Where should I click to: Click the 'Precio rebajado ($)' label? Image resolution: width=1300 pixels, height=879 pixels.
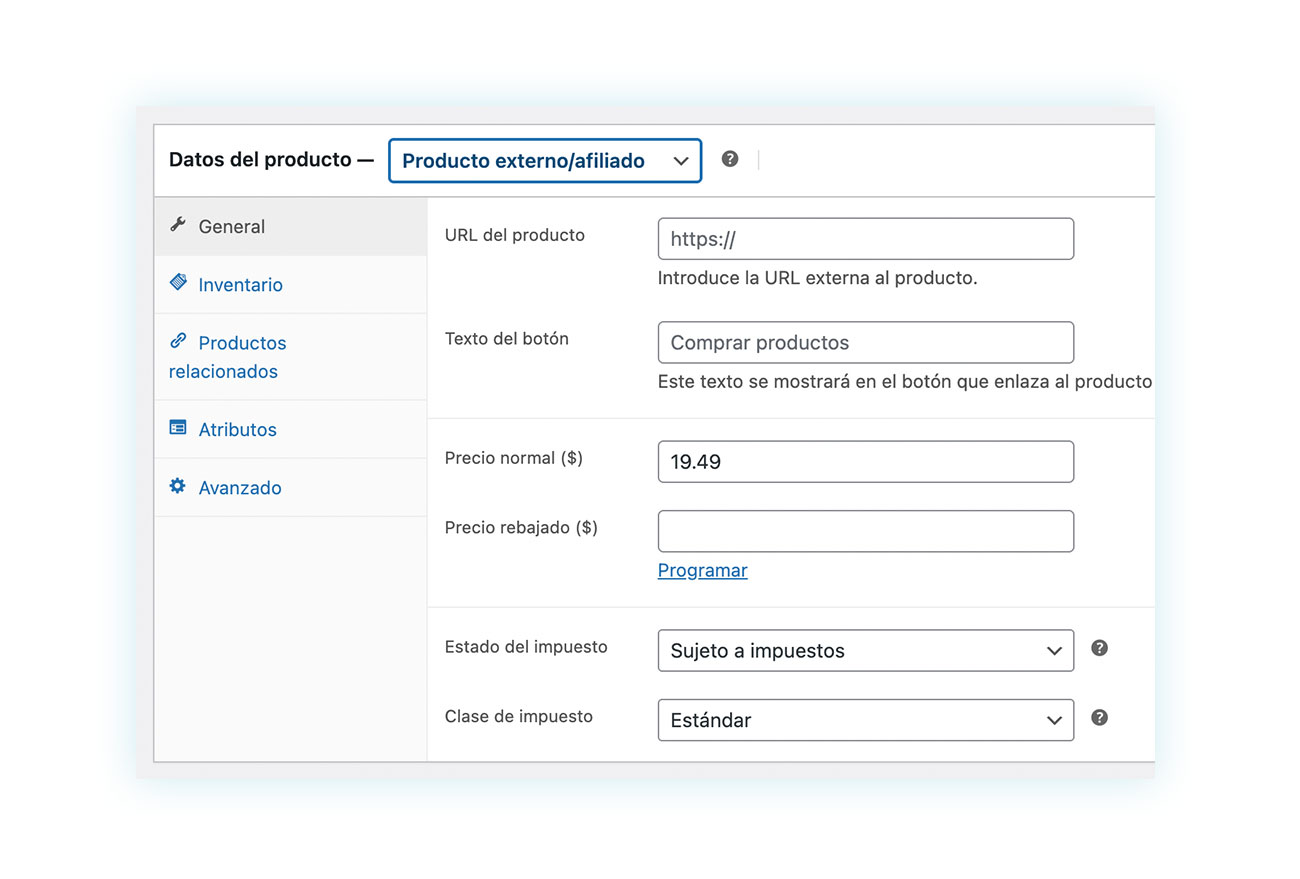(x=521, y=527)
